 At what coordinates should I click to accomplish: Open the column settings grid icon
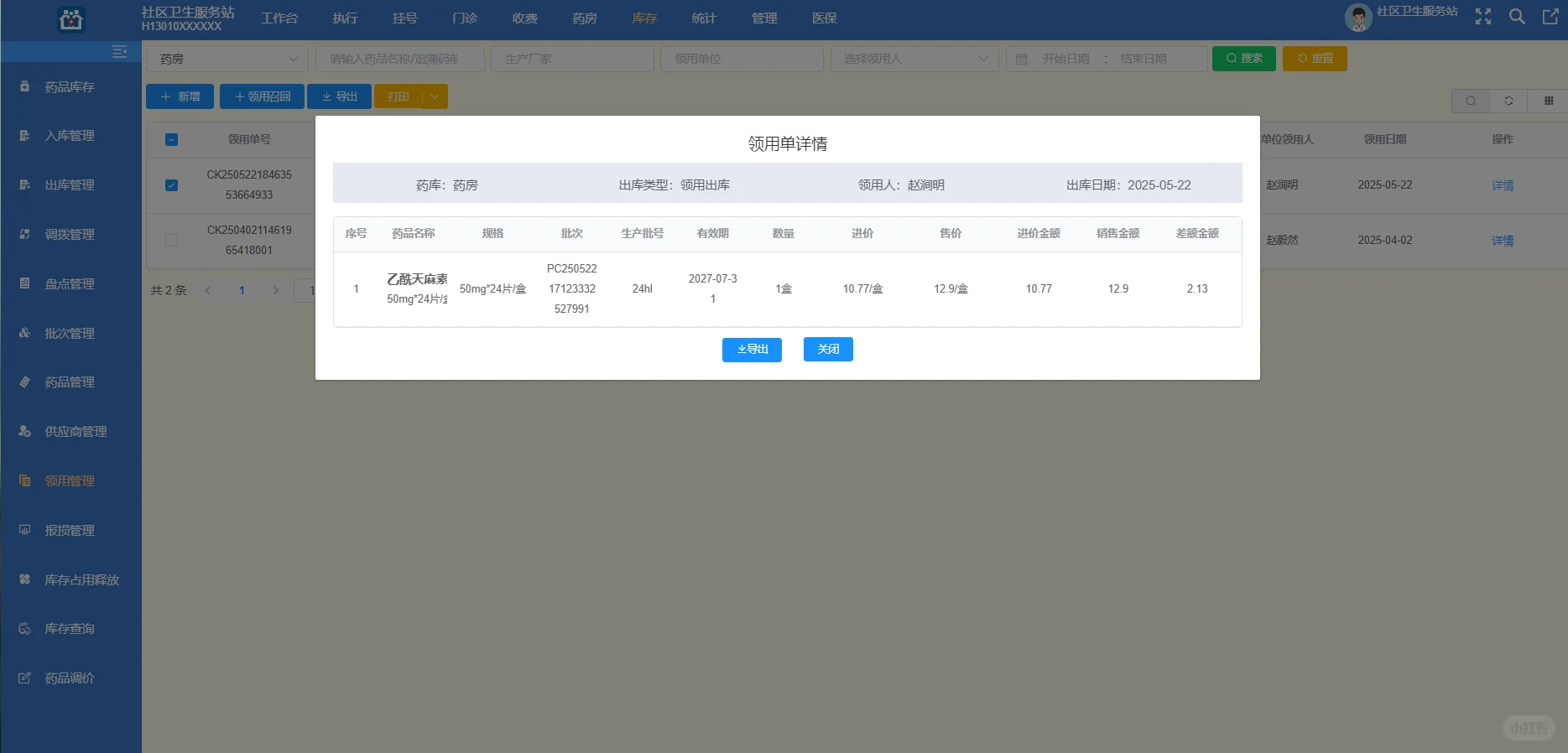coord(1548,101)
